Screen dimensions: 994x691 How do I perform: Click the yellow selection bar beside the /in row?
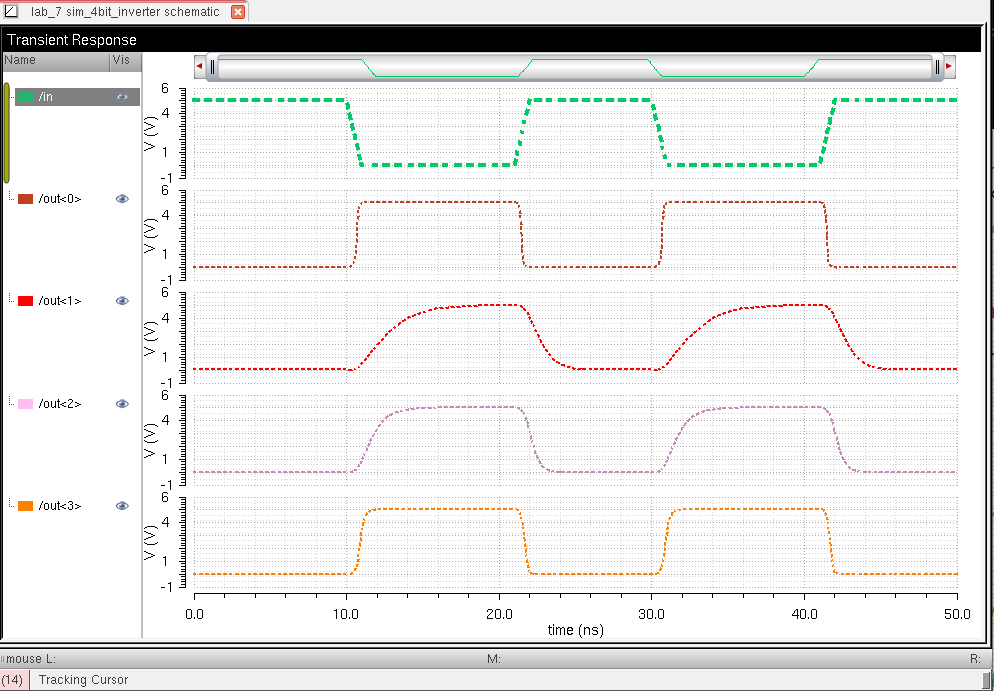pyautogui.click(x=7, y=133)
